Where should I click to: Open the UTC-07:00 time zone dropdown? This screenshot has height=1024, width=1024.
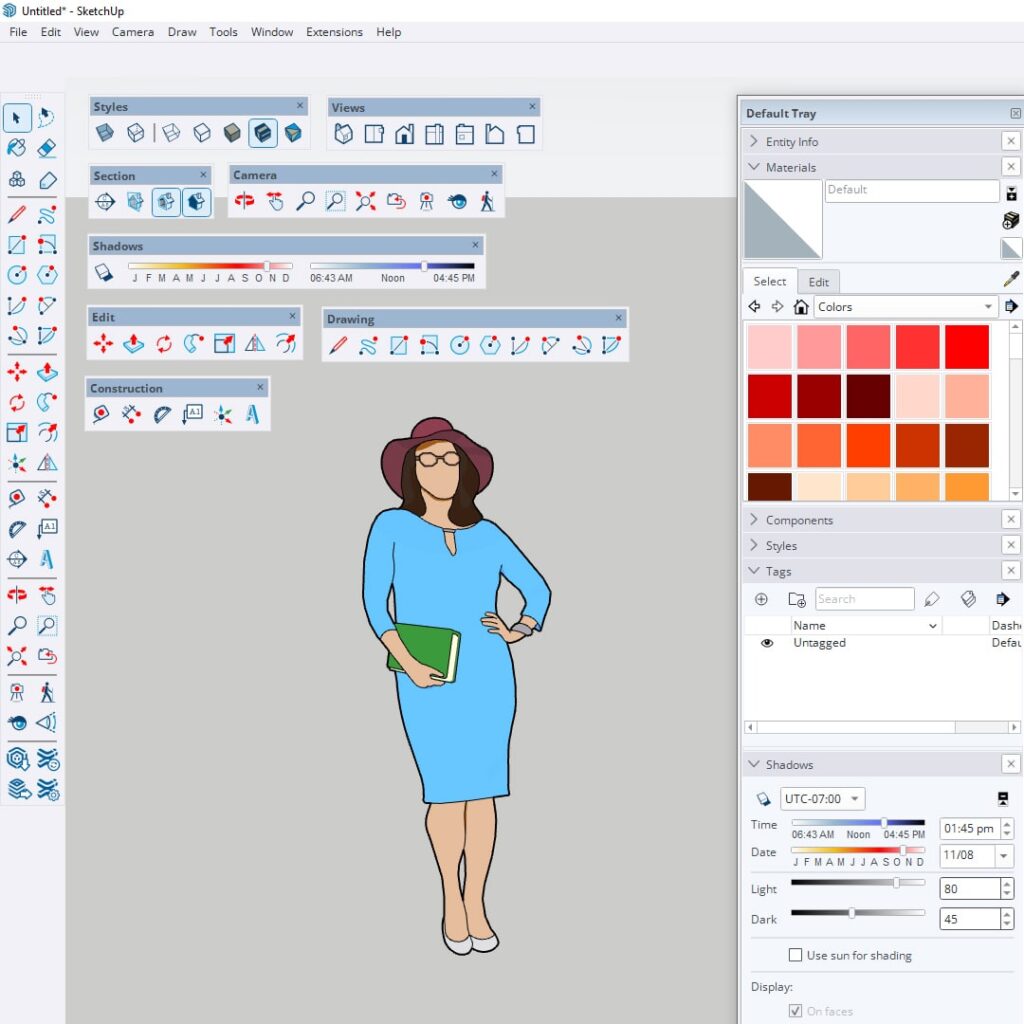(x=823, y=799)
